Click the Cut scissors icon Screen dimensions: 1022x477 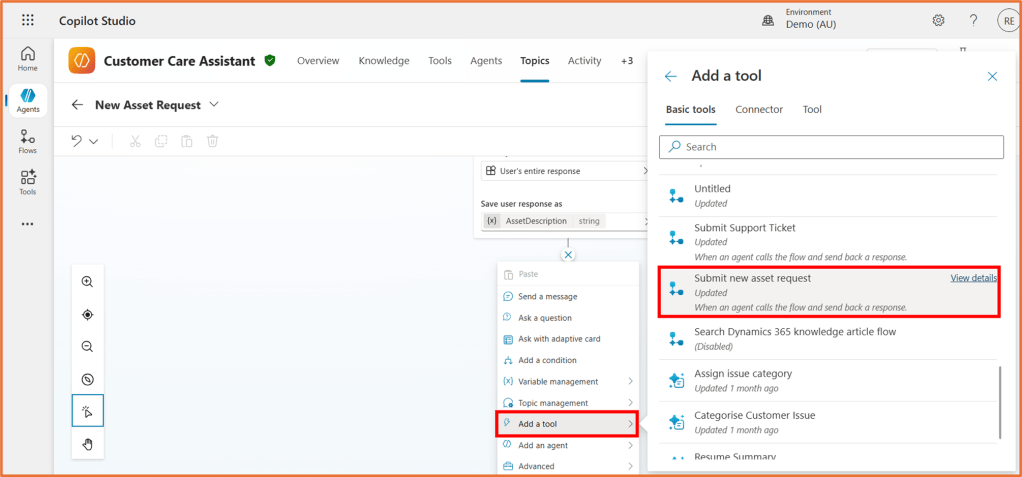tap(135, 141)
